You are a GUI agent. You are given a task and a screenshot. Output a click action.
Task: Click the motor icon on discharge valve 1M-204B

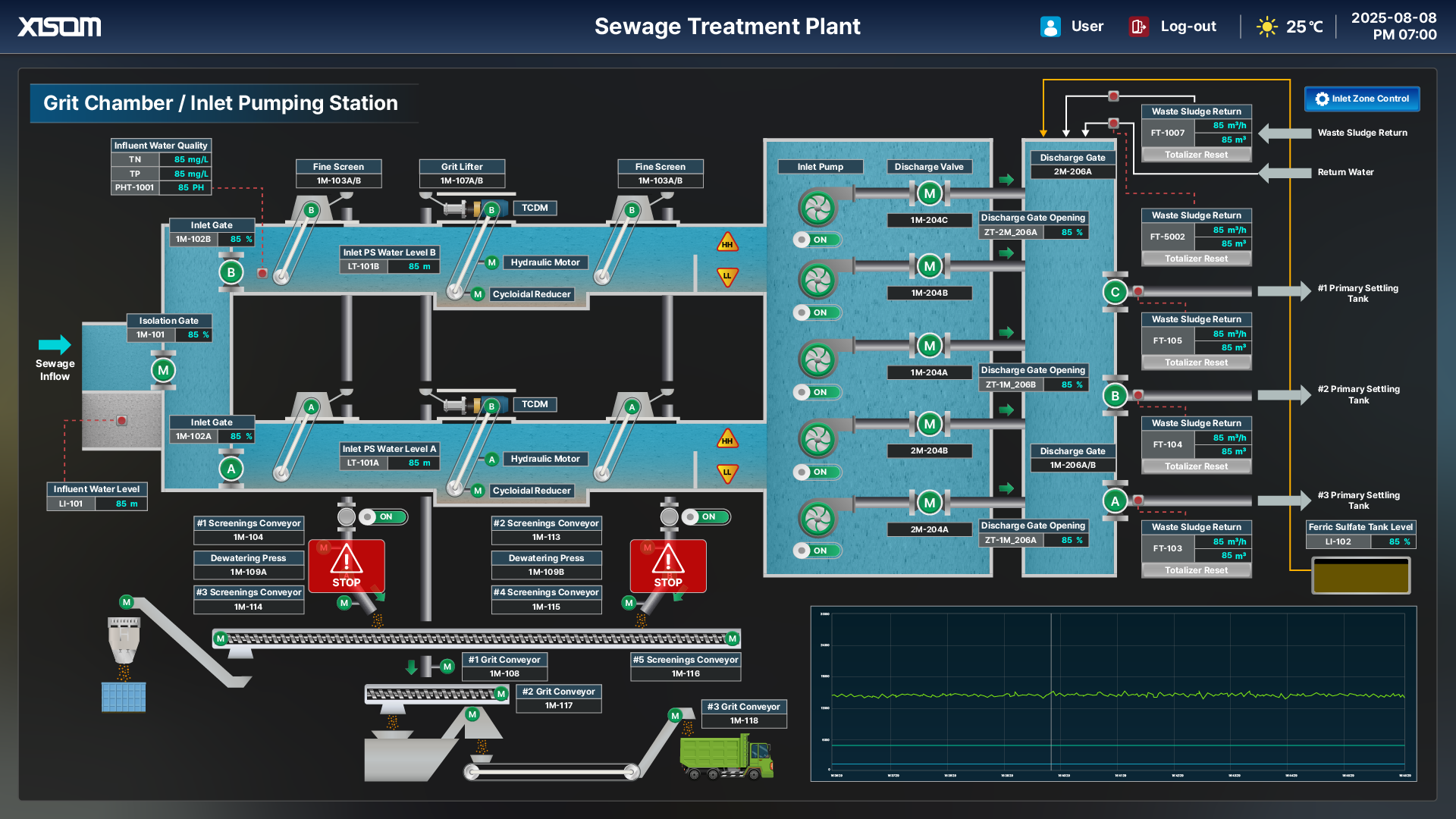tap(930, 266)
